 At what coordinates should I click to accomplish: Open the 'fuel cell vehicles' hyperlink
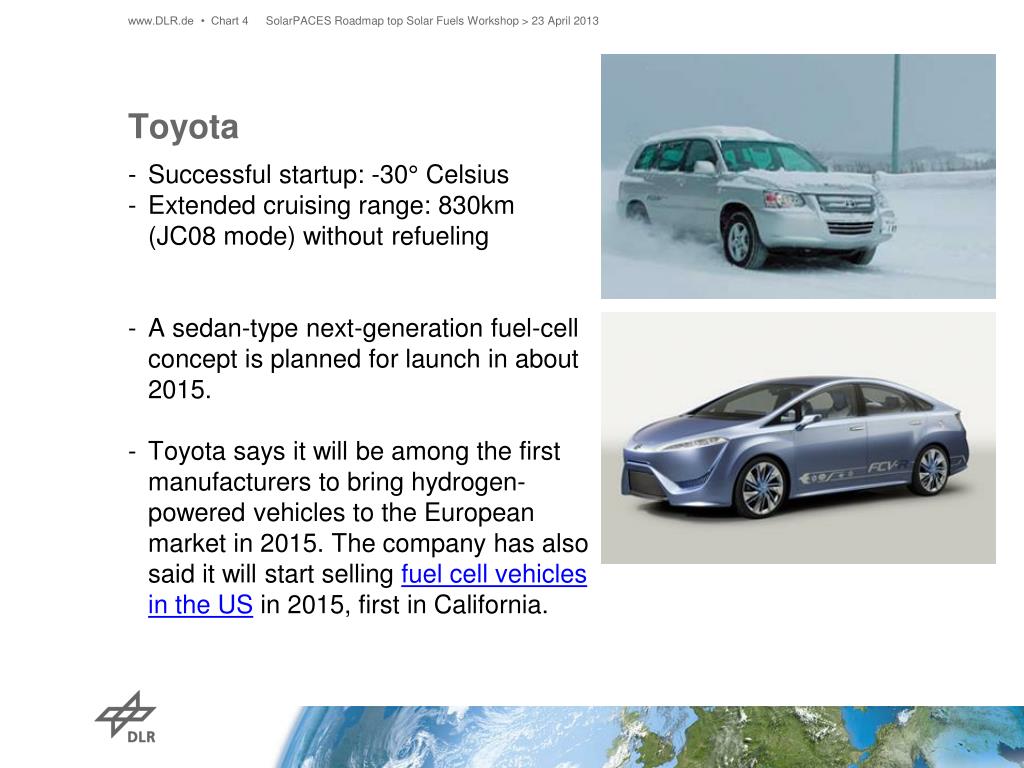click(494, 575)
